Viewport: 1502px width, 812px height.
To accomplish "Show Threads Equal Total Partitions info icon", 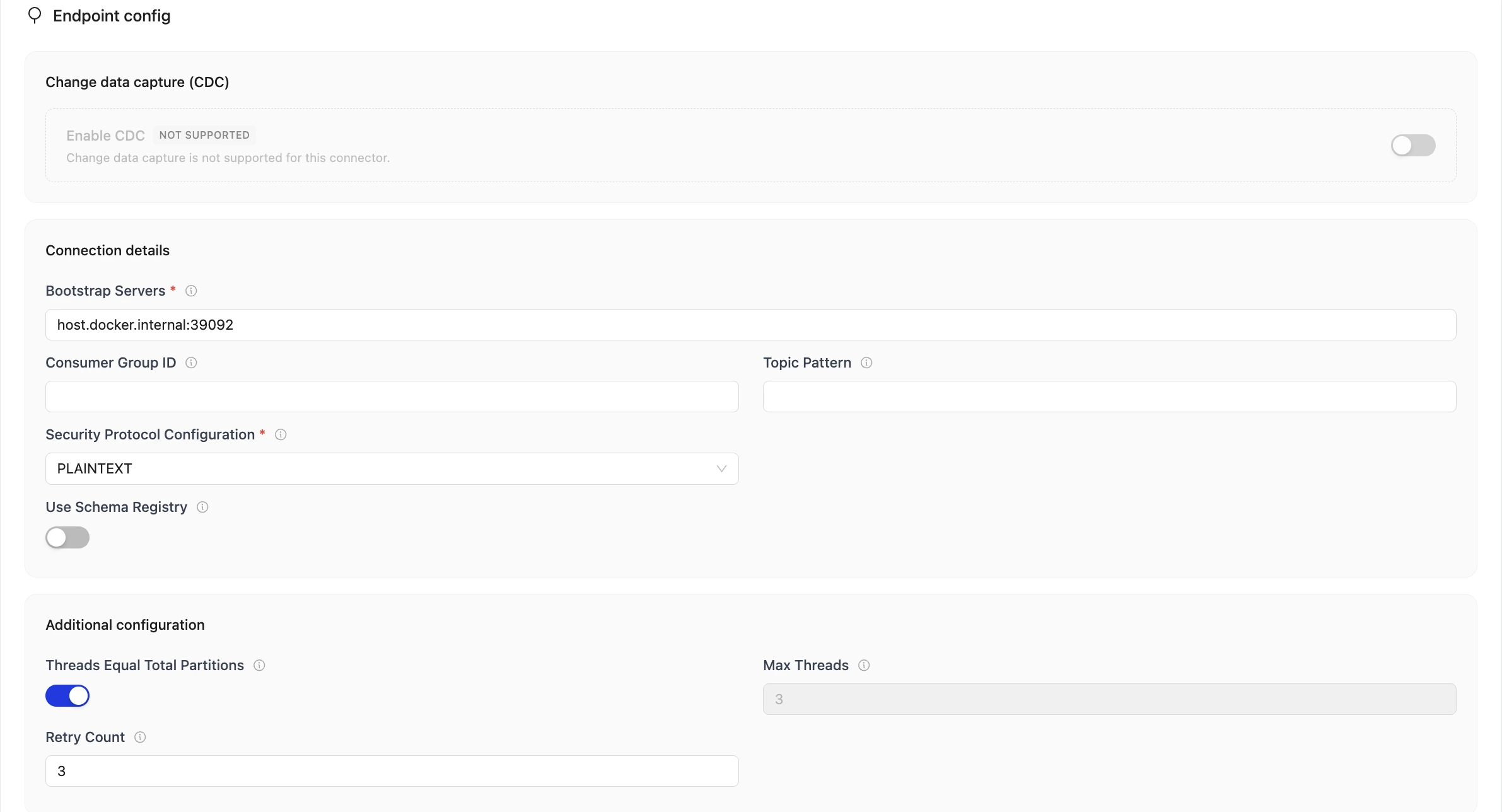I will [259, 665].
